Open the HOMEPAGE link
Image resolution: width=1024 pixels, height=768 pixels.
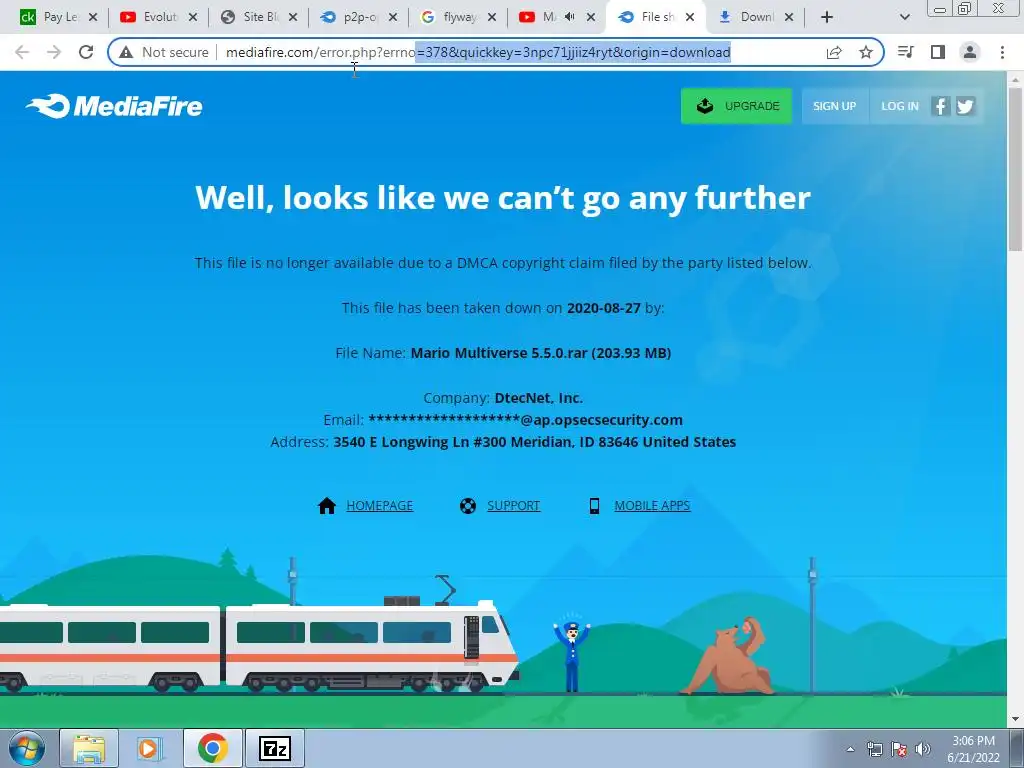point(379,505)
